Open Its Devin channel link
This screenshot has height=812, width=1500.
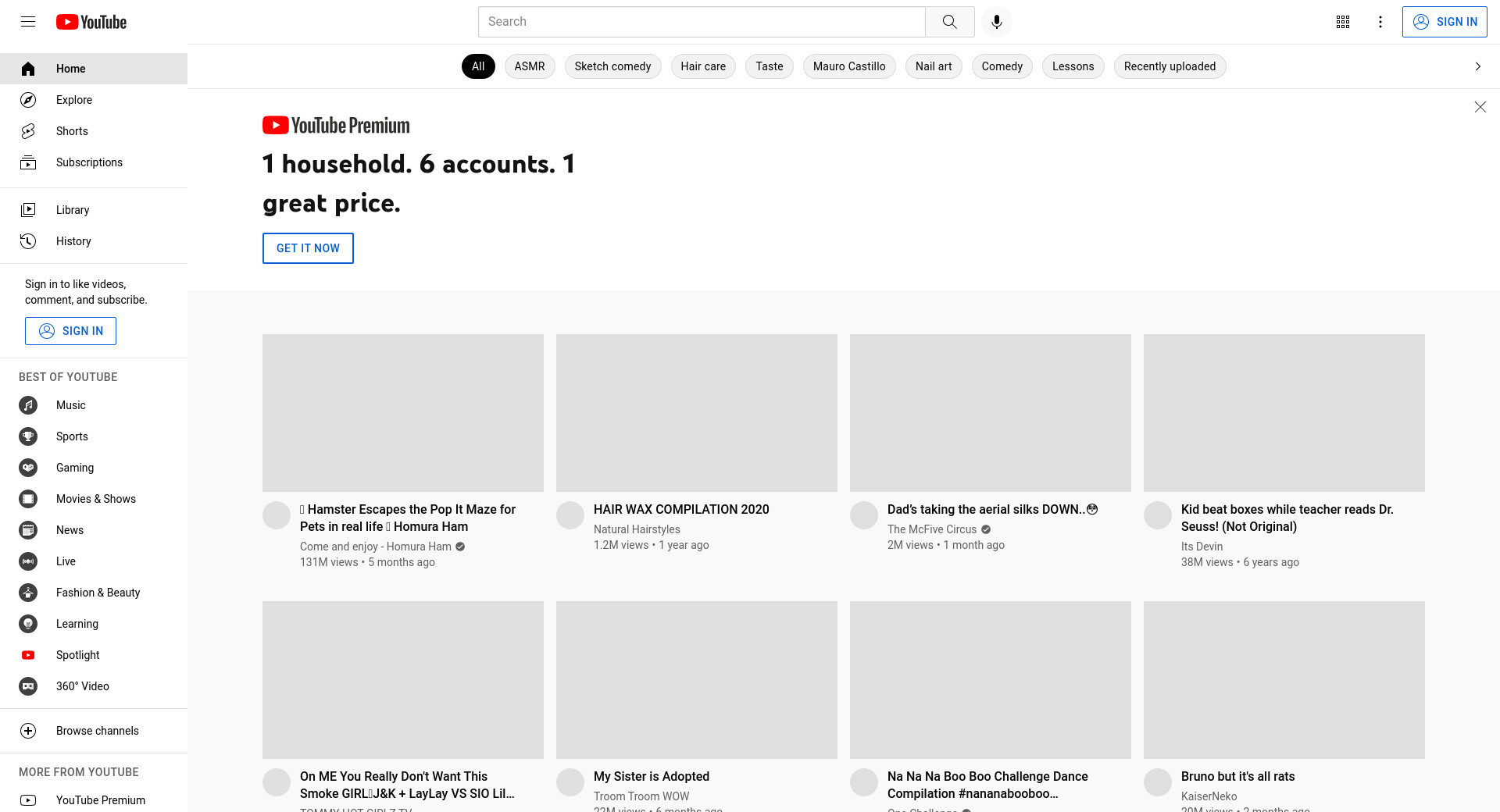1202,547
